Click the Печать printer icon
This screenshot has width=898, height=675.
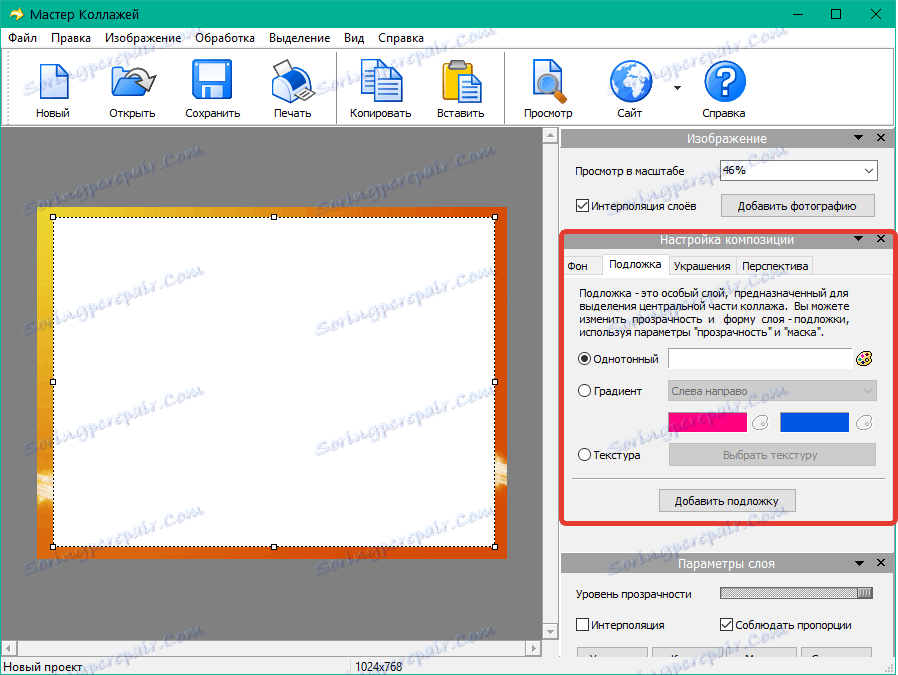(x=293, y=82)
